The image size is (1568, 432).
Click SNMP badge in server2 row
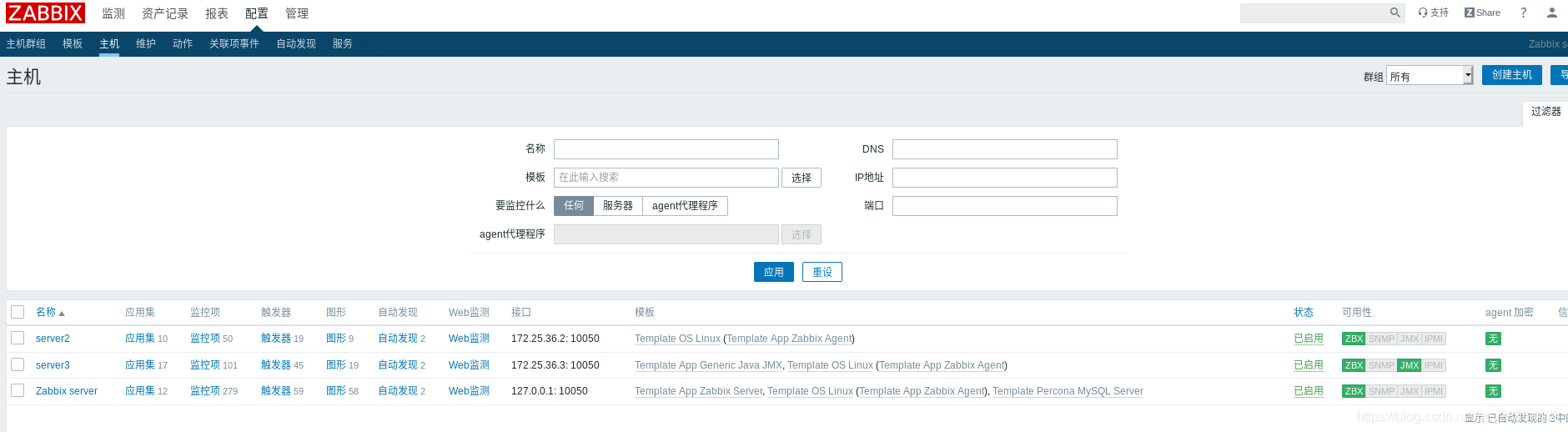1381,339
